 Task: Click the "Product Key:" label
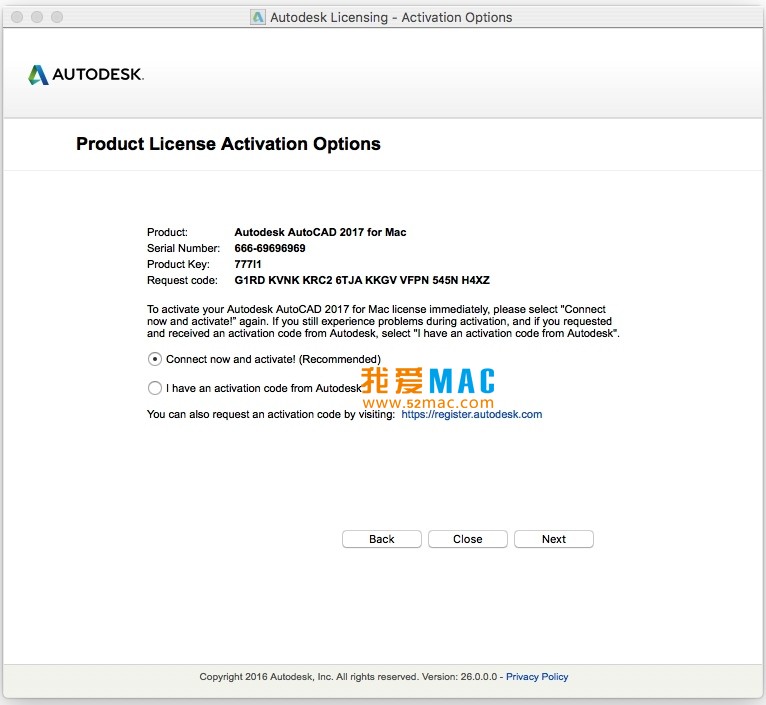click(x=178, y=264)
